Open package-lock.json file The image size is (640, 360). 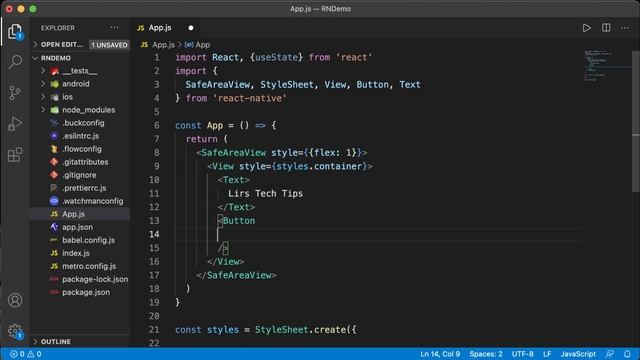click(x=95, y=279)
